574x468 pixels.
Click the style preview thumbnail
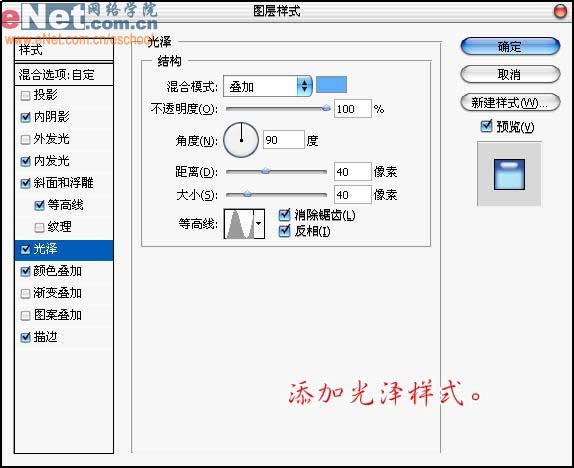pos(509,174)
